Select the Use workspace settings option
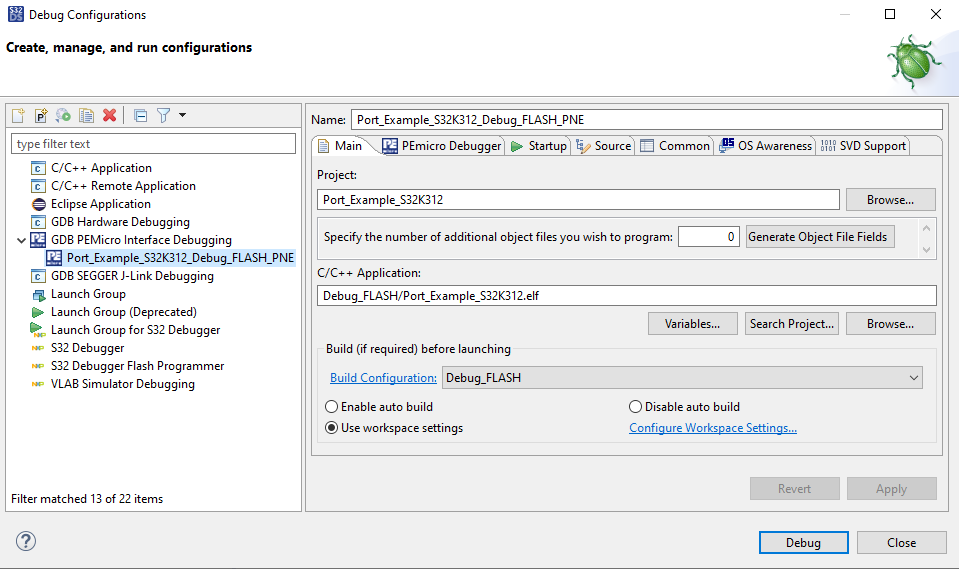The width and height of the screenshot is (959, 569). point(332,428)
